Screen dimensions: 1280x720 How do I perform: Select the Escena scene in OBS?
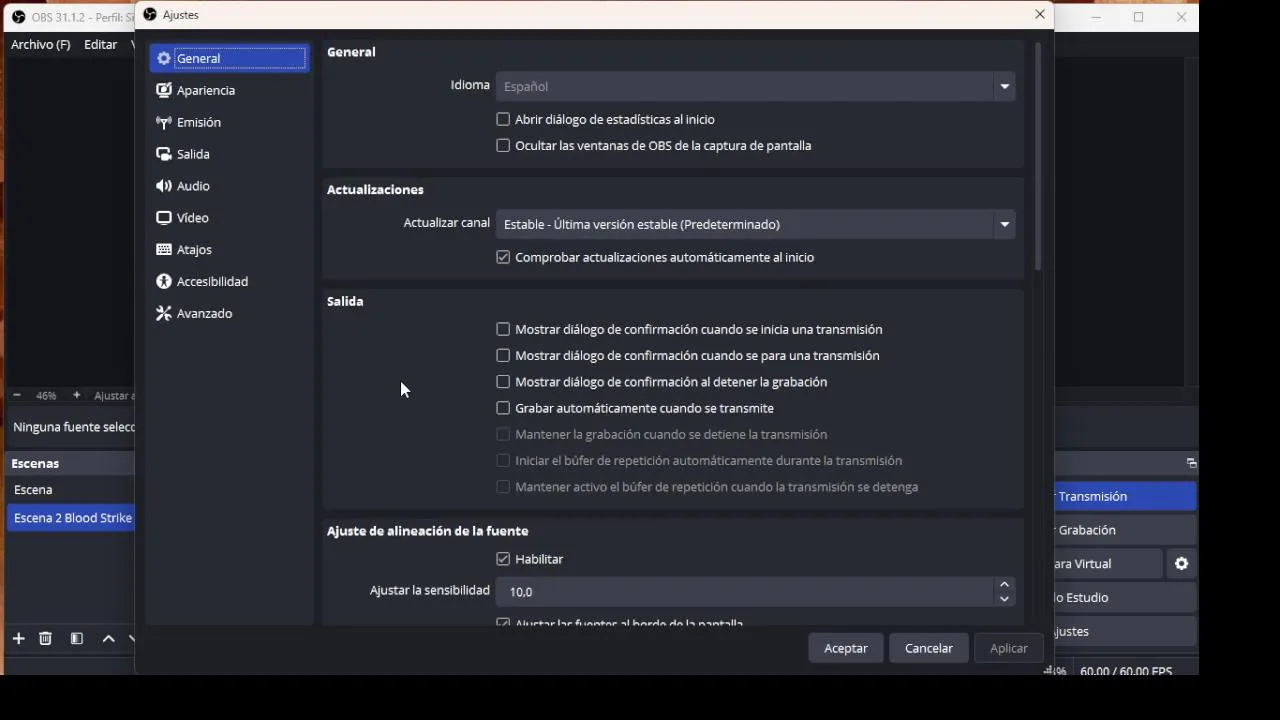pos(70,490)
